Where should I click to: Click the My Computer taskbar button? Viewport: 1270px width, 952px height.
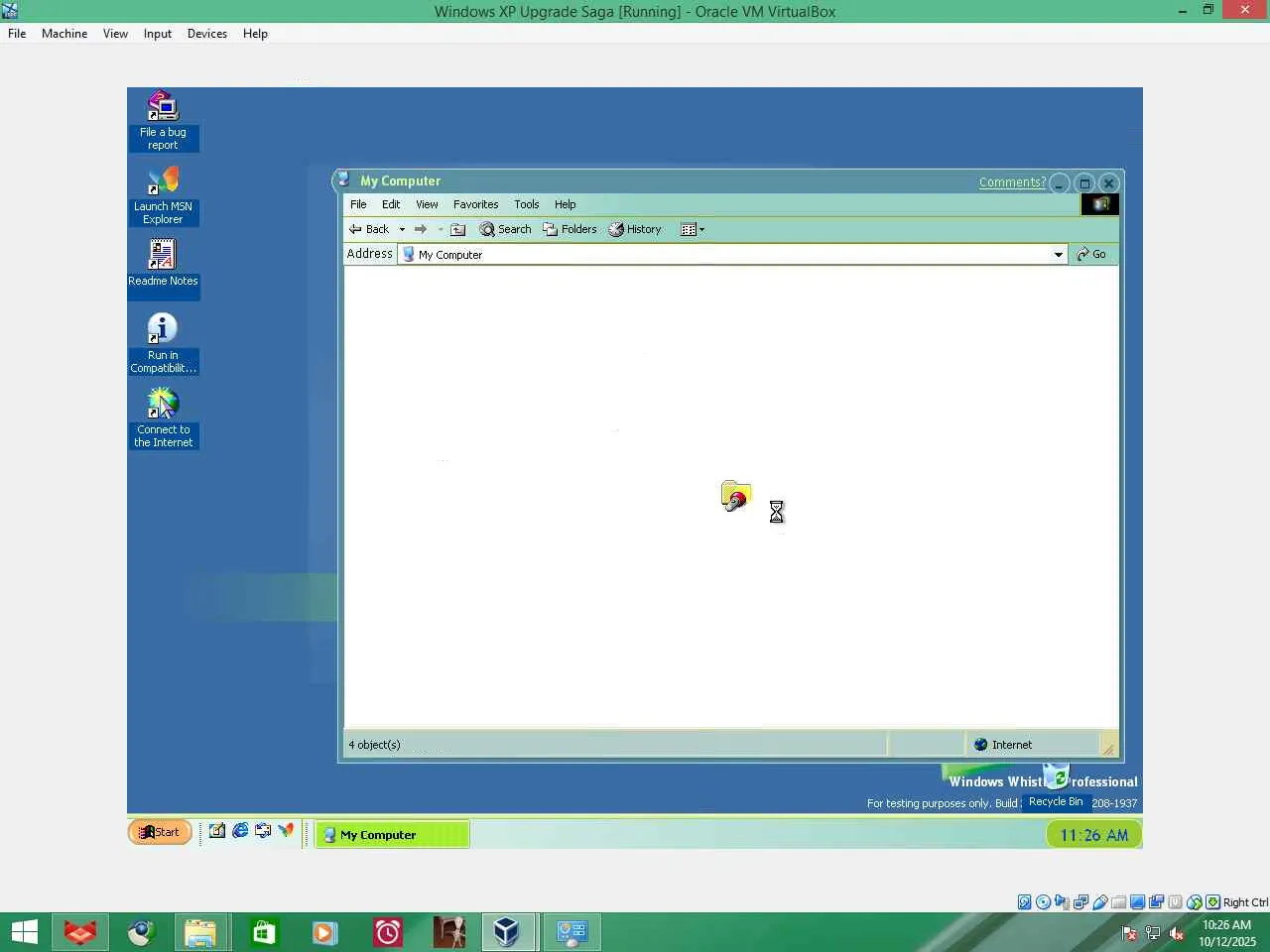click(x=392, y=835)
